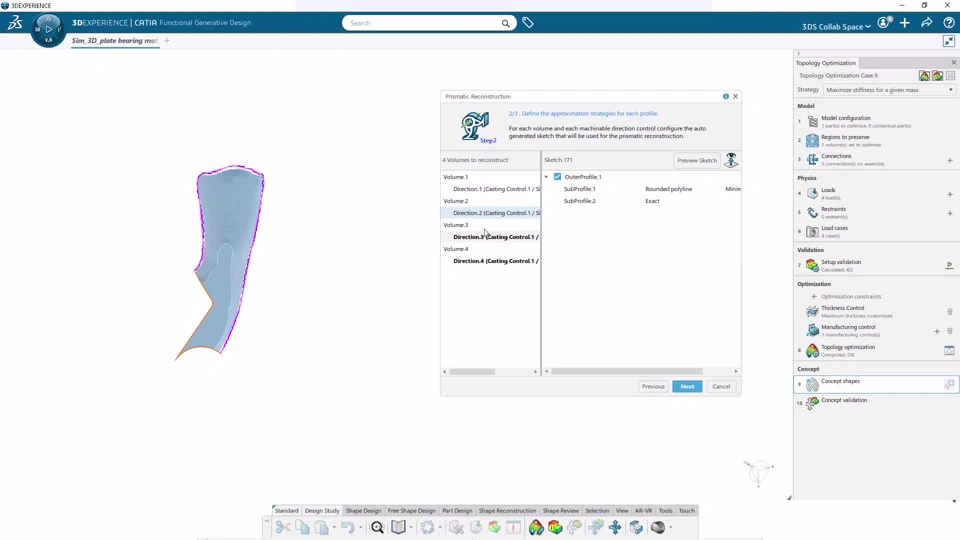Select Direction.3 under Volume.3
The height and width of the screenshot is (540, 960).
(x=495, y=237)
